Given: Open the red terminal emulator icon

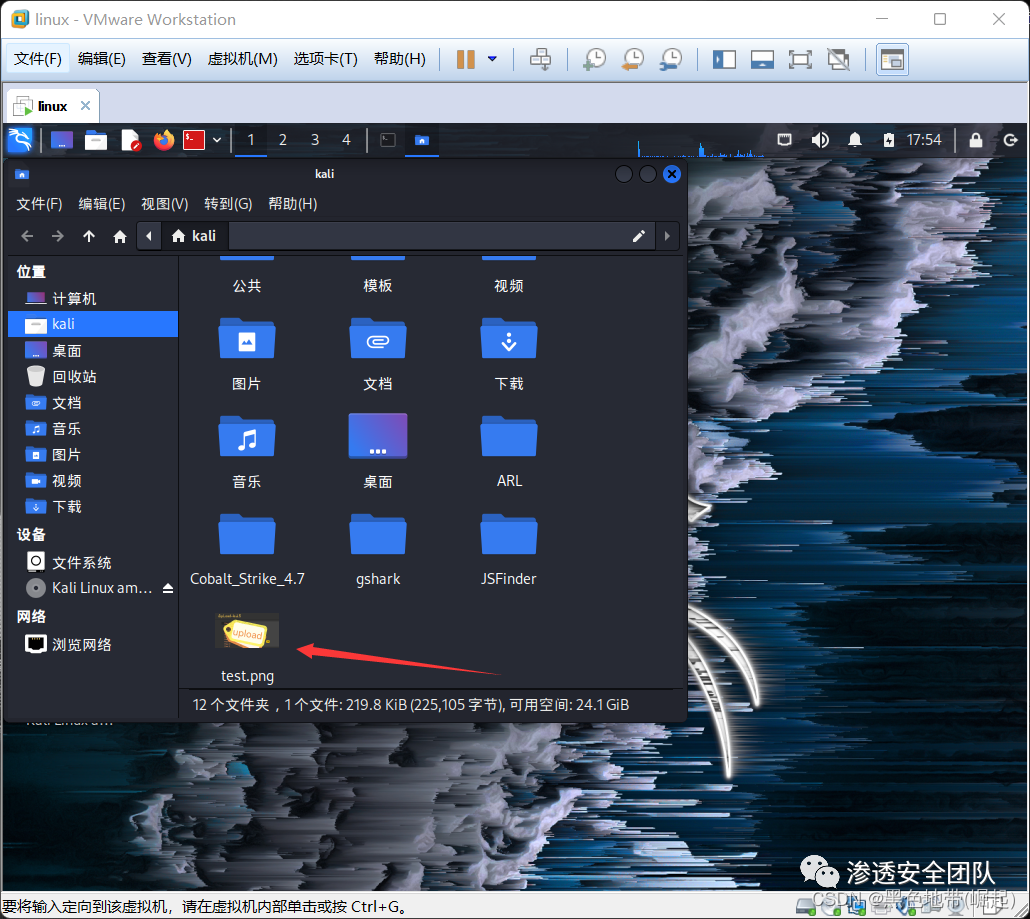Looking at the screenshot, I should [x=194, y=140].
